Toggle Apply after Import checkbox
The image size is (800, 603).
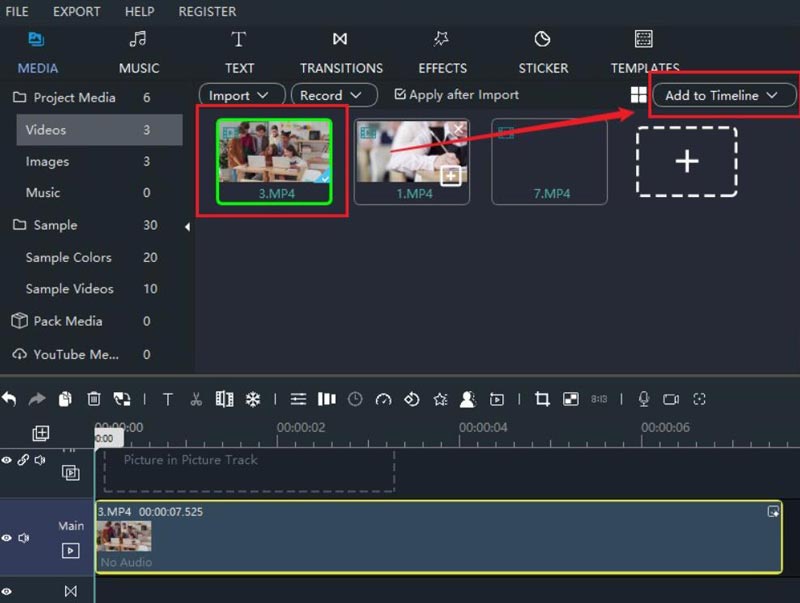tap(400, 94)
